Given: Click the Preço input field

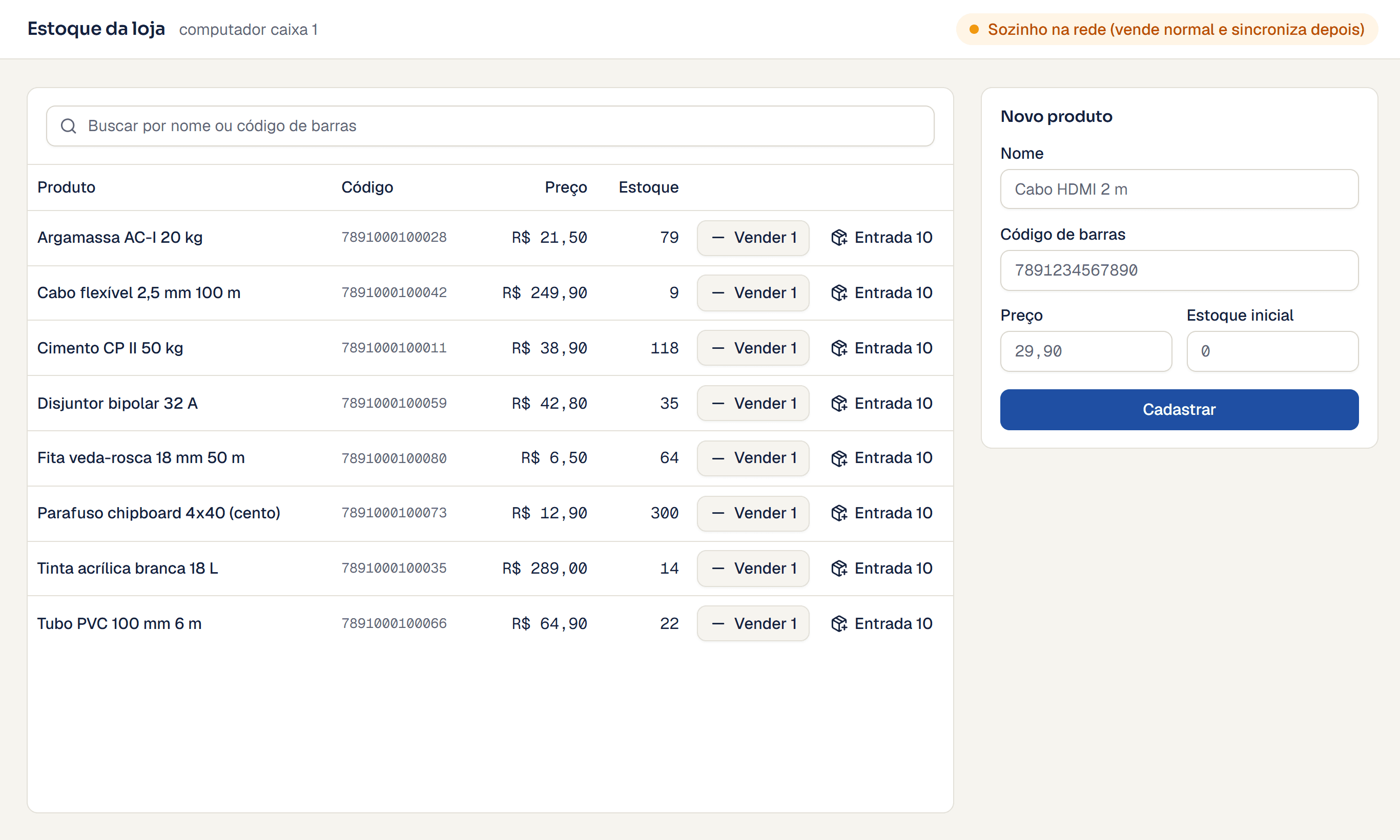Looking at the screenshot, I should (1086, 351).
